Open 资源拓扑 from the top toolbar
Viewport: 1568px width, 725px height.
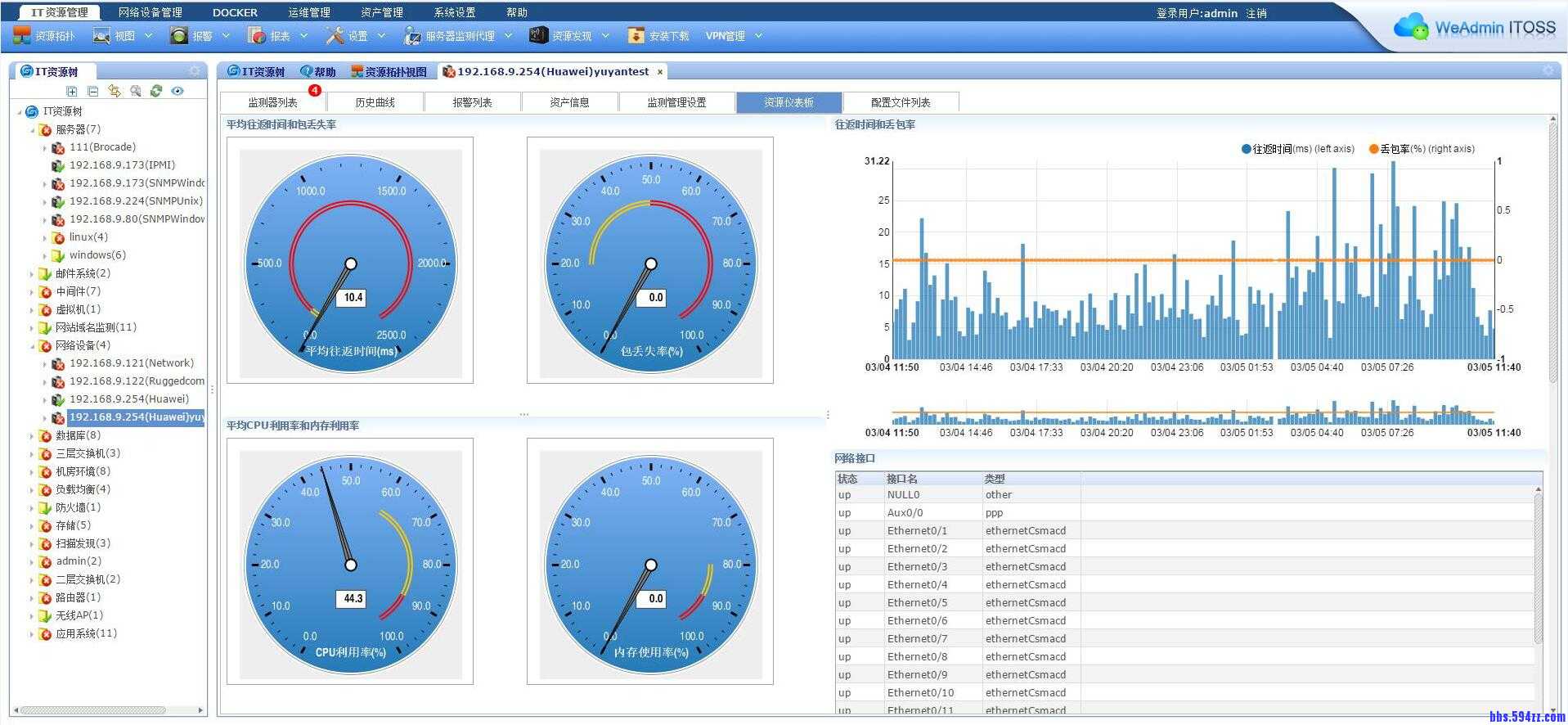pos(44,36)
